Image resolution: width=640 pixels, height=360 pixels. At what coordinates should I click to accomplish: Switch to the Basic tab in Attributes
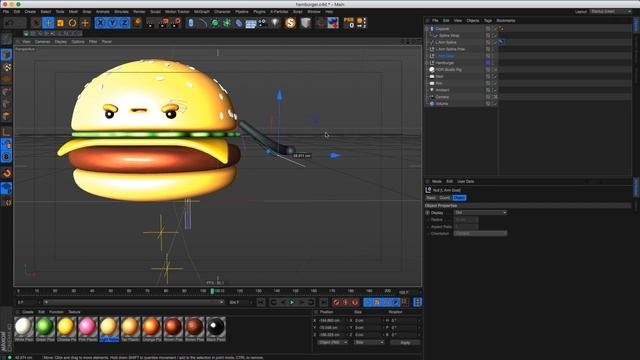431,198
